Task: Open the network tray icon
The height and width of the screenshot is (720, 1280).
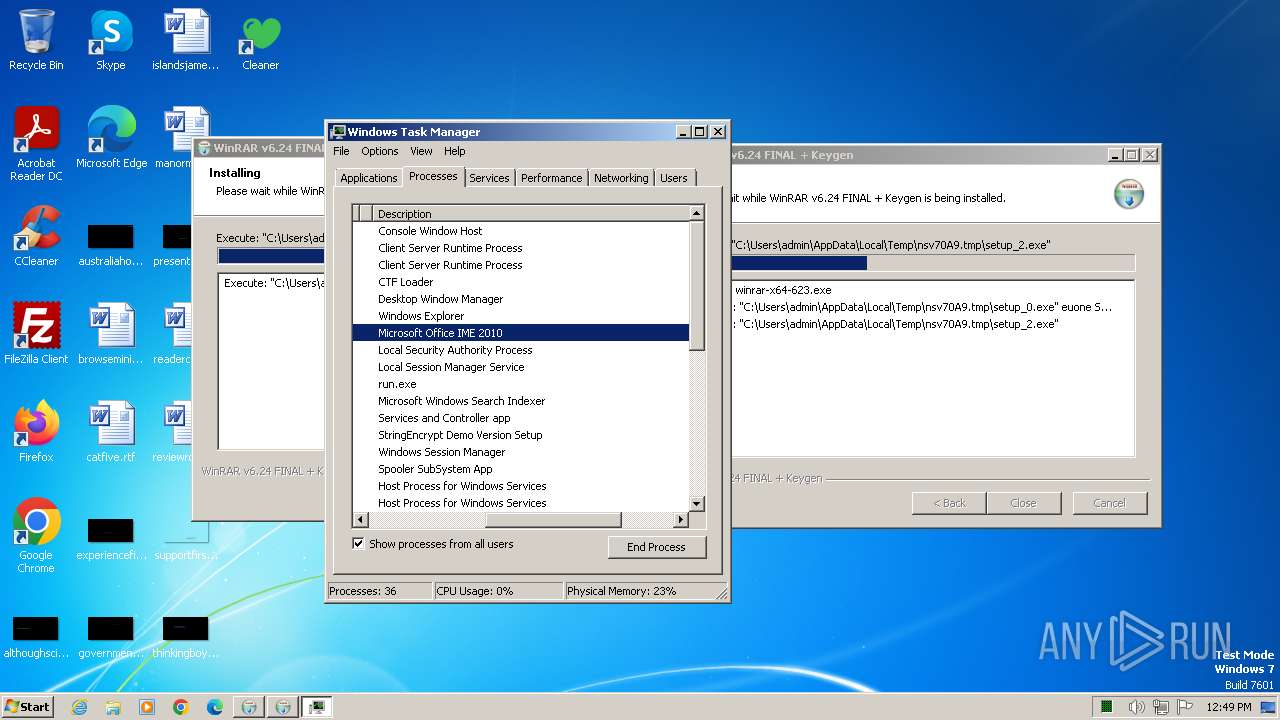Action: [x=1160, y=707]
